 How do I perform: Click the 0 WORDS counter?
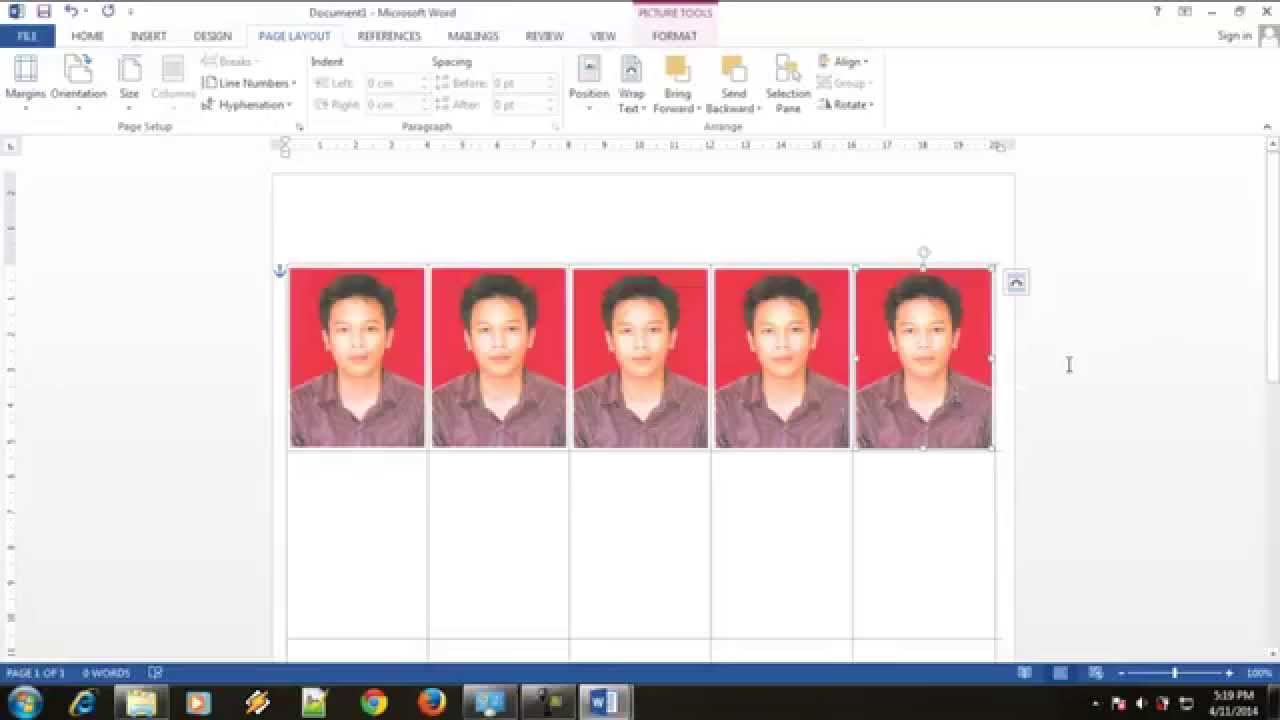pyautogui.click(x=106, y=673)
